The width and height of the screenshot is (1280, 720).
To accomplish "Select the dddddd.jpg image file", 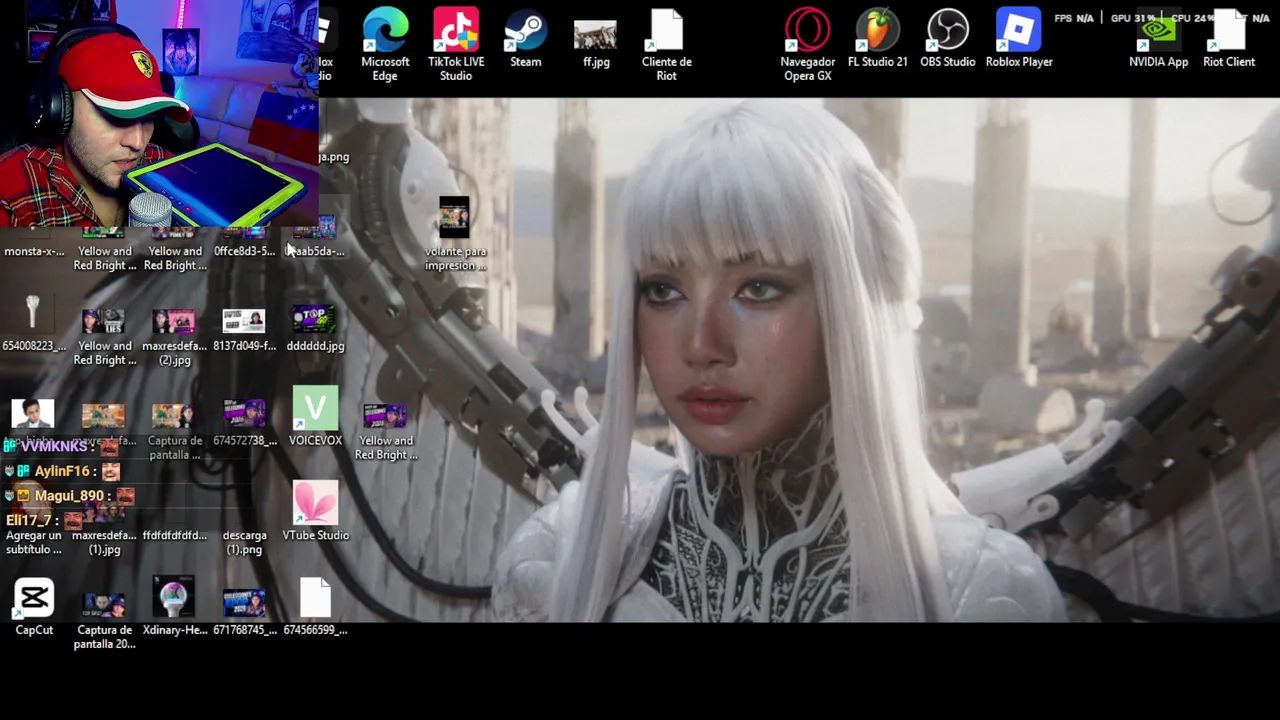I will (x=315, y=328).
